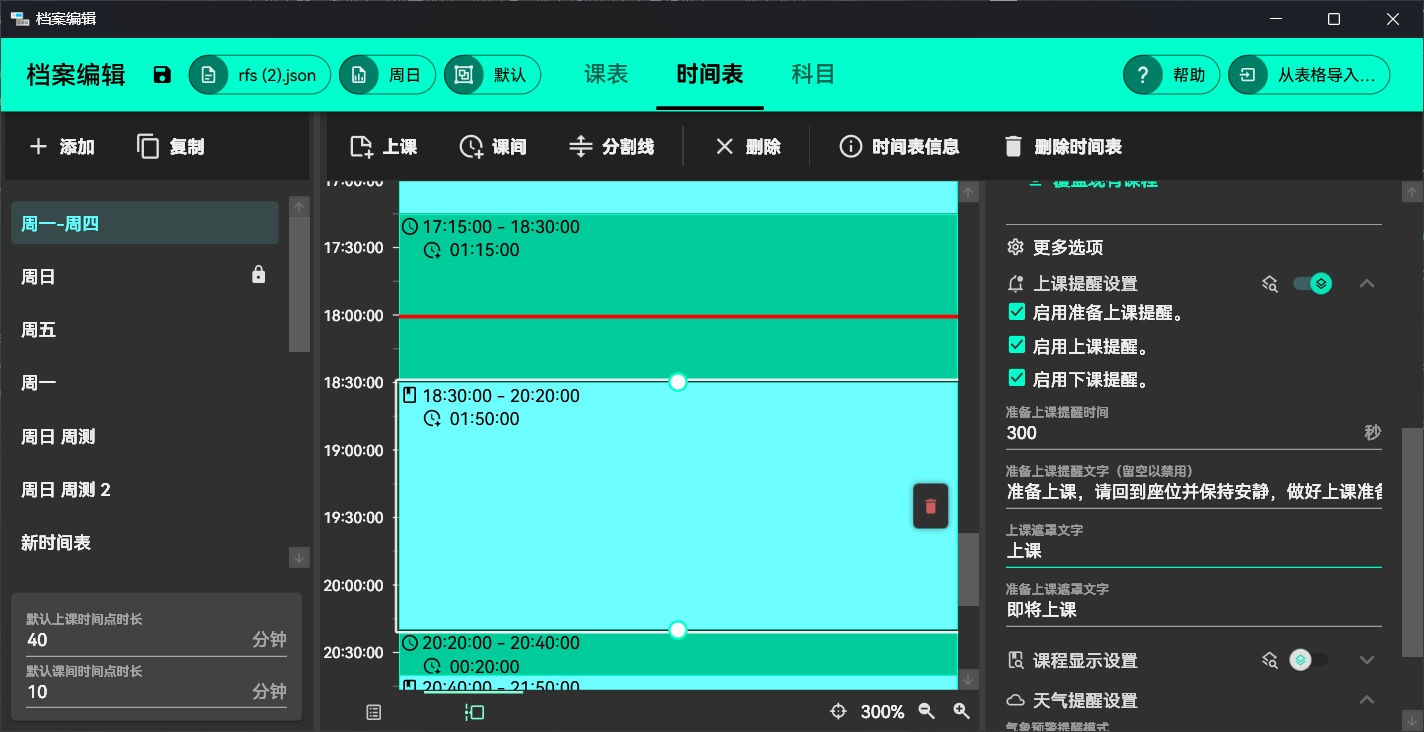Viewport: 1424px width, 732px height.
Task: Click 删除时间表 trash button
Action: pos(1062,147)
